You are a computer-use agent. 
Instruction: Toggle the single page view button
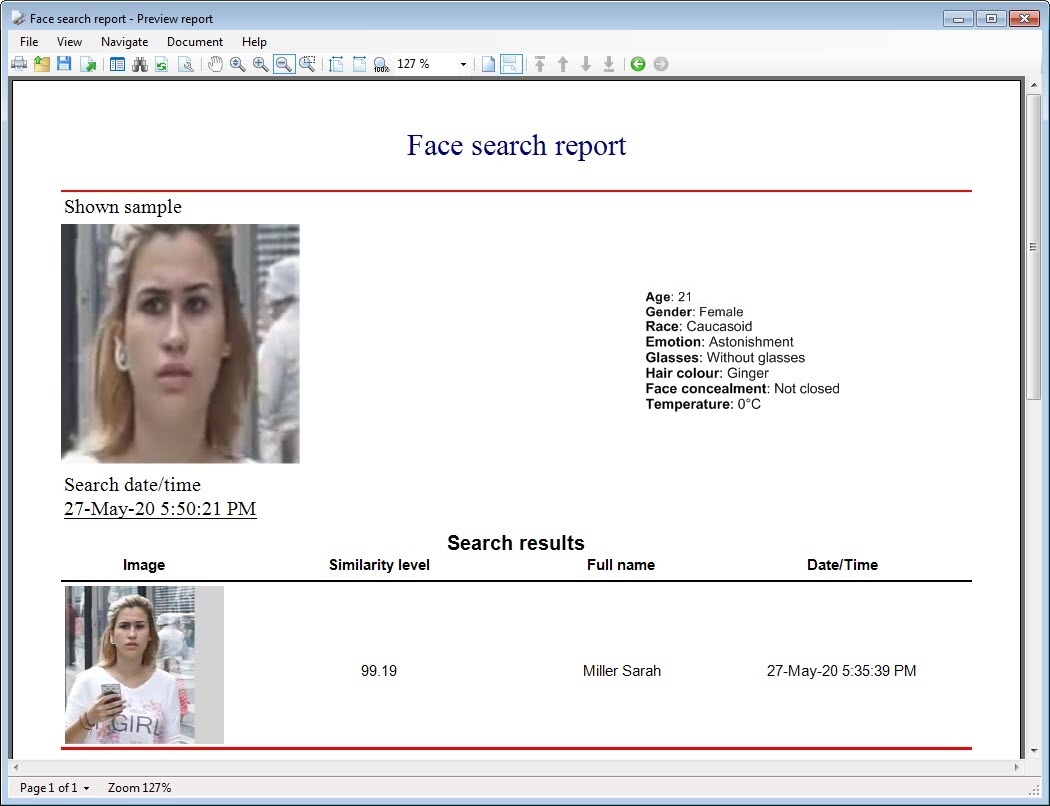tap(488, 64)
